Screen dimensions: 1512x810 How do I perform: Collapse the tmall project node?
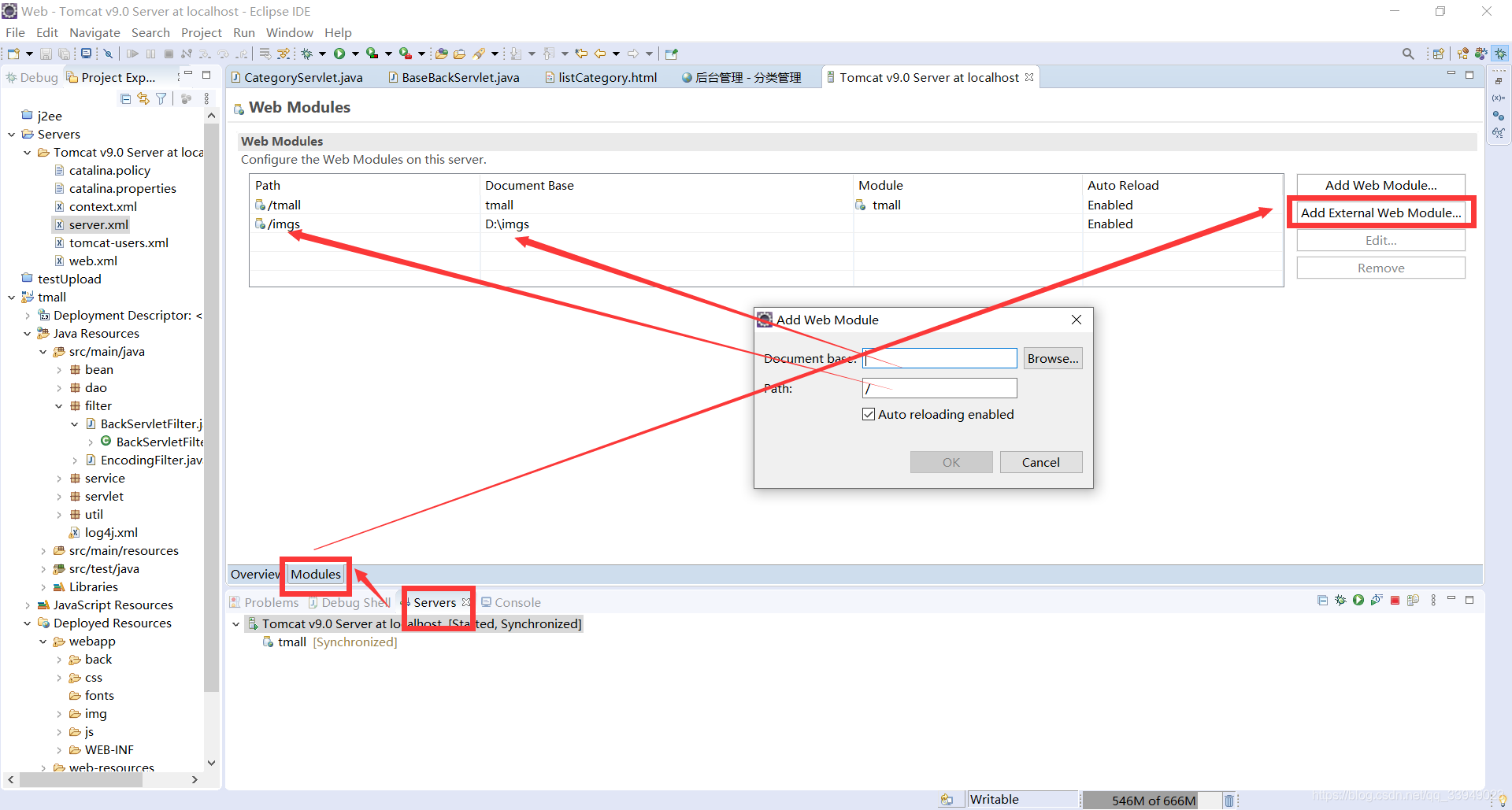point(12,298)
